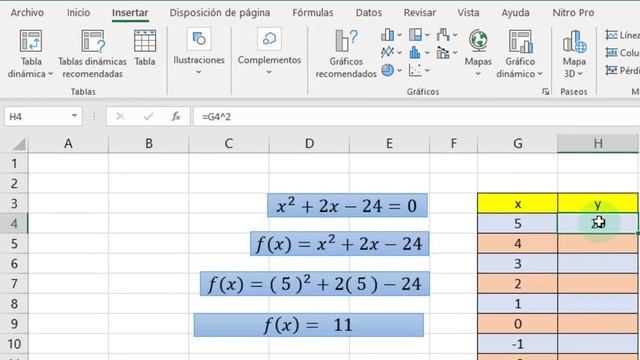Screen dimensions: 640x360
Task: Click the f(x) = (5)² + 2(5) − 24 box
Action: [x=315, y=284]
